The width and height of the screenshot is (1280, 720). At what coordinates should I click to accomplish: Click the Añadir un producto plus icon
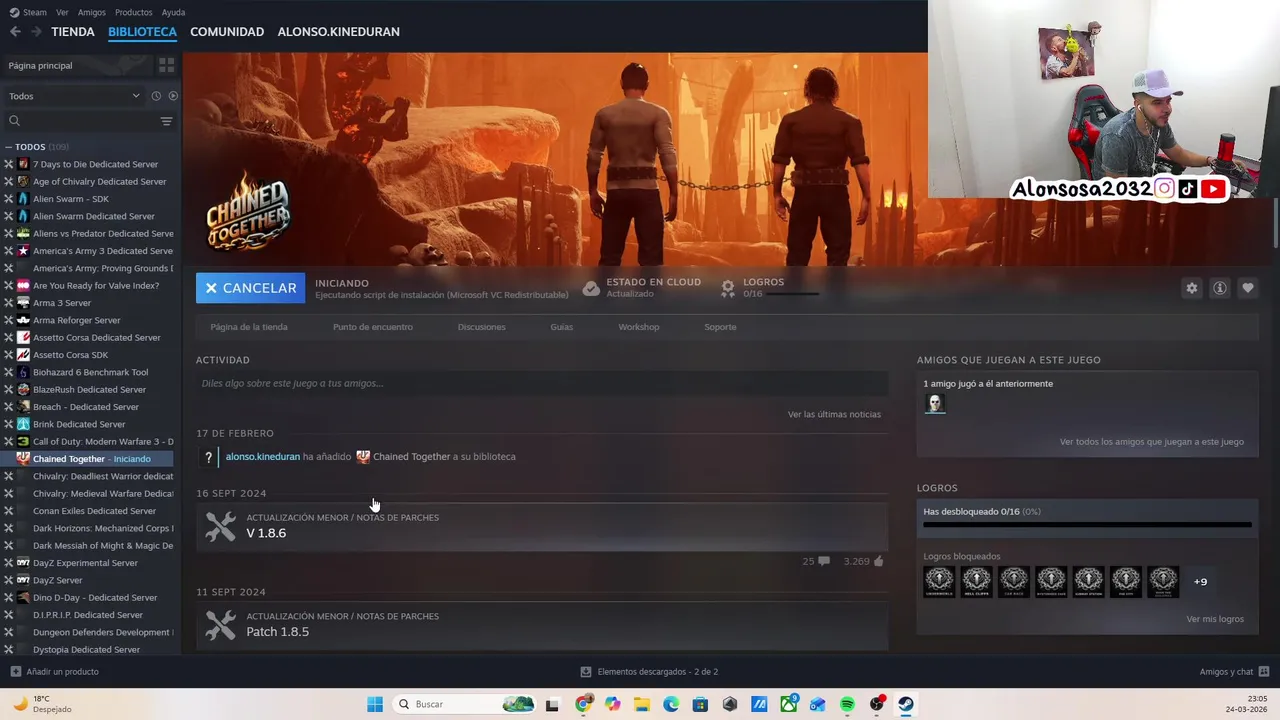15,672
